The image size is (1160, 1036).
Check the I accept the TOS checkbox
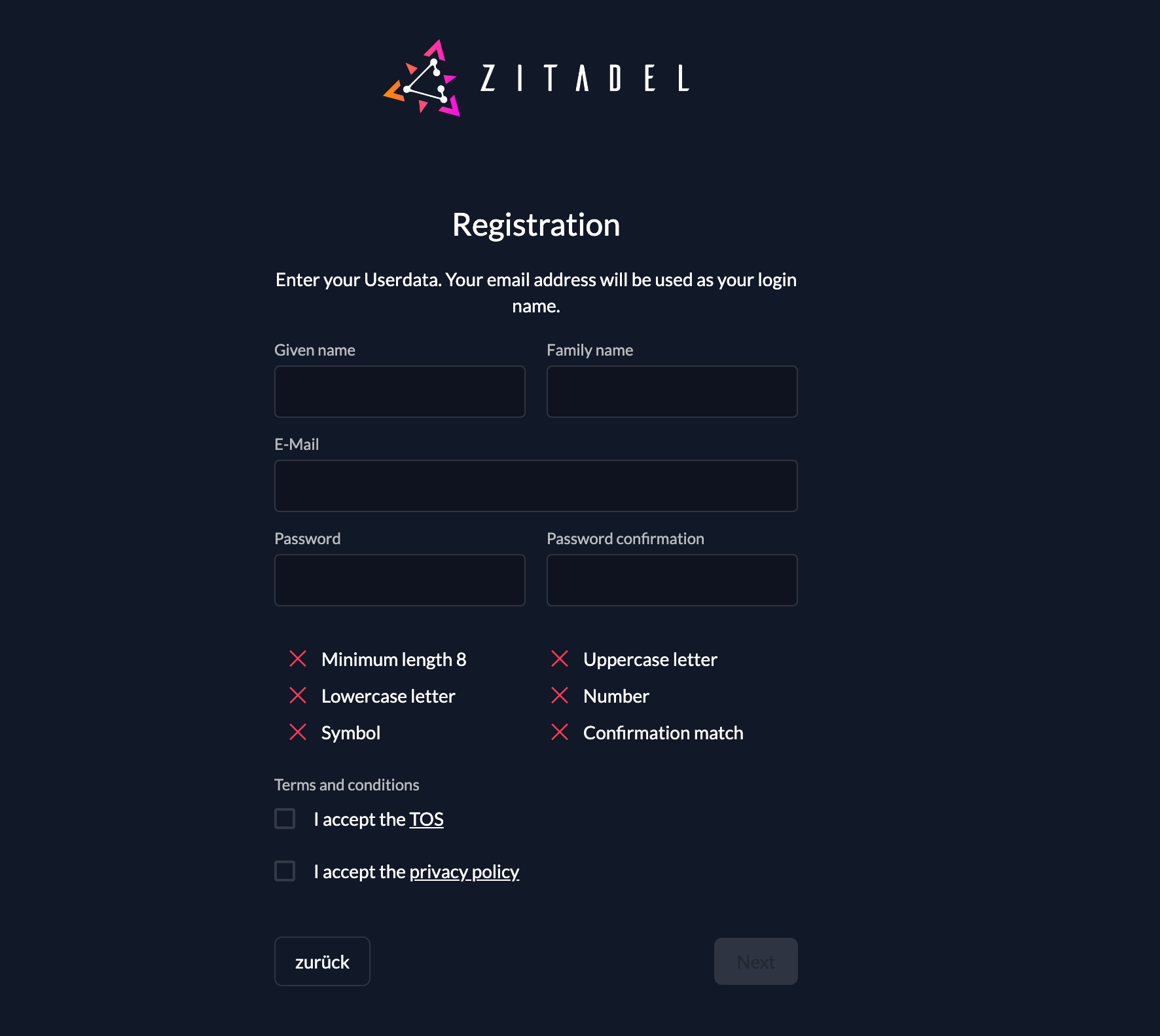285,819
